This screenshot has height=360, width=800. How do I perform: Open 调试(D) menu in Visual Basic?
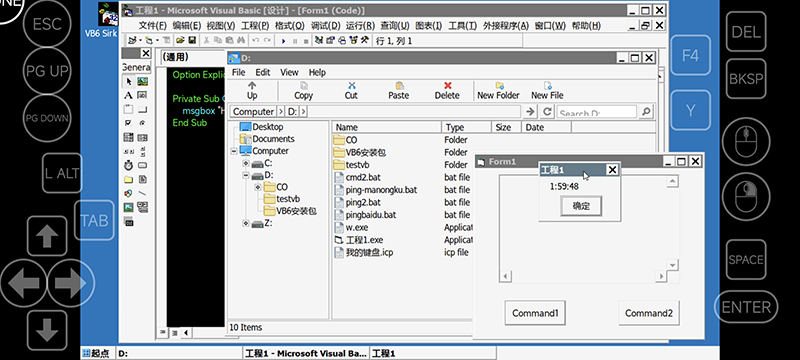click(326, 25)
